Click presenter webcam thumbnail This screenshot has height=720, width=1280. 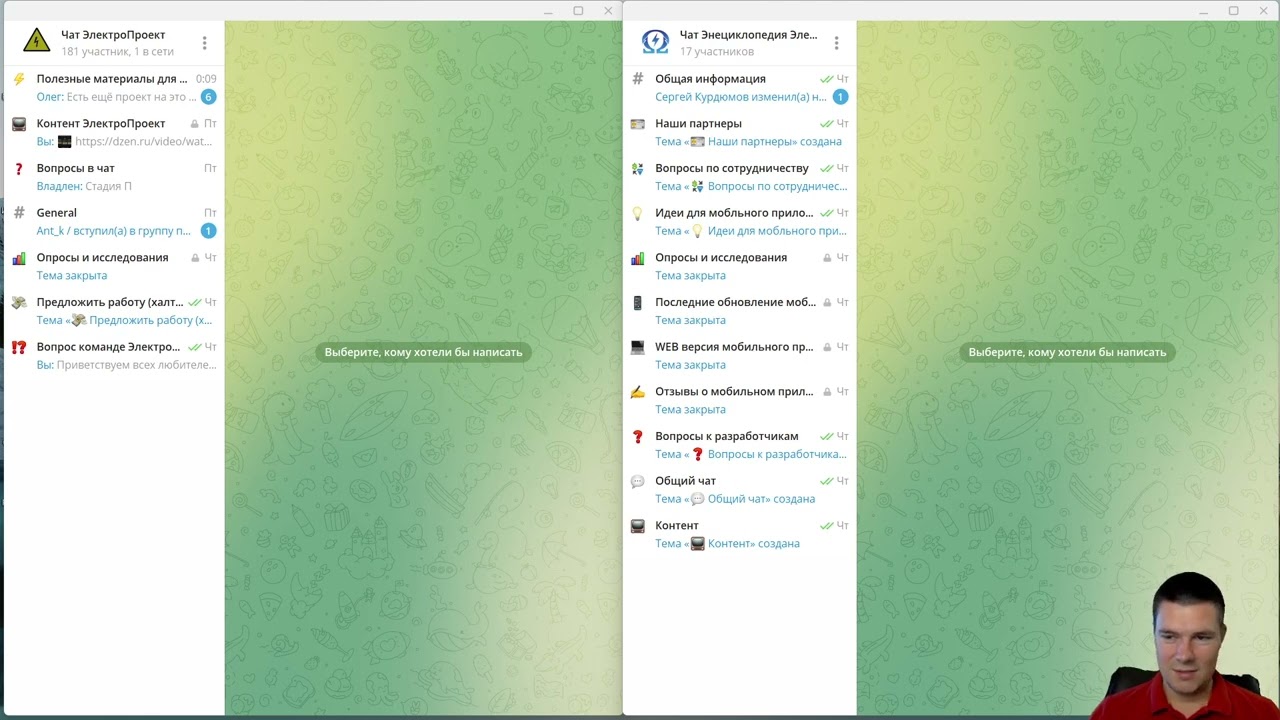1186,645
